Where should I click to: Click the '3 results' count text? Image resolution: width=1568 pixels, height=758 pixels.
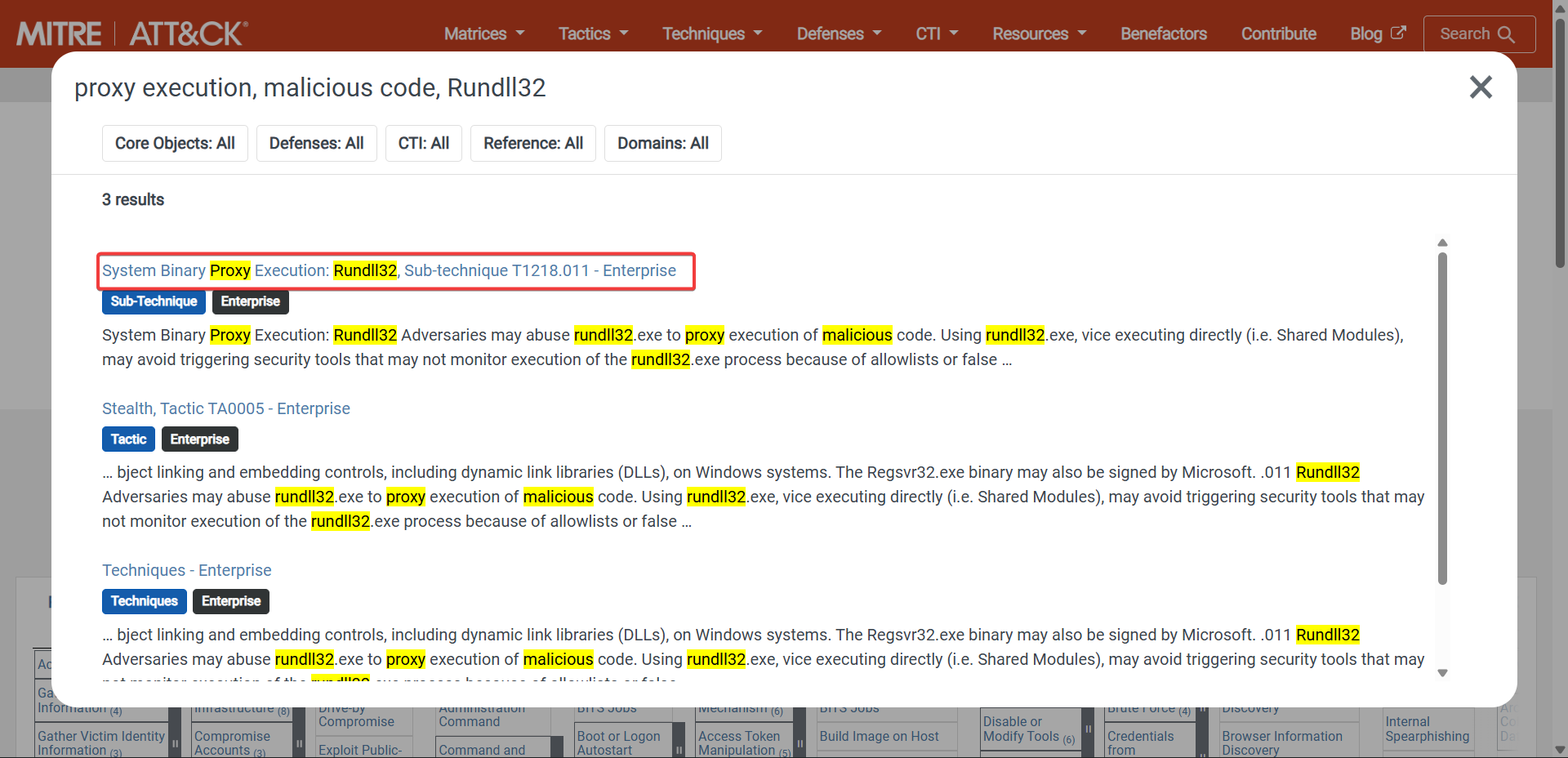(x=133, y=200)
